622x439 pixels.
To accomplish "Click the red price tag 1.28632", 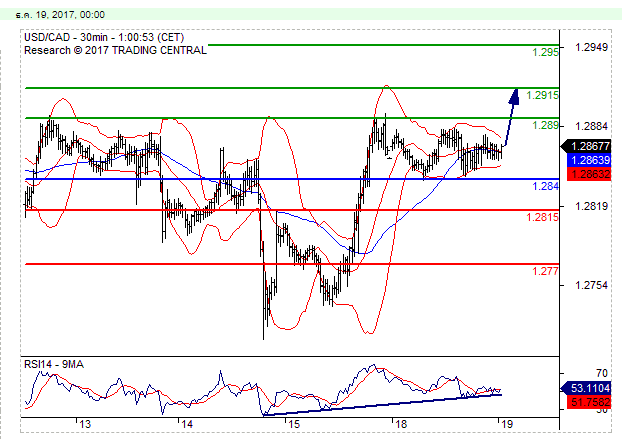I will click(x=589, y=174).
